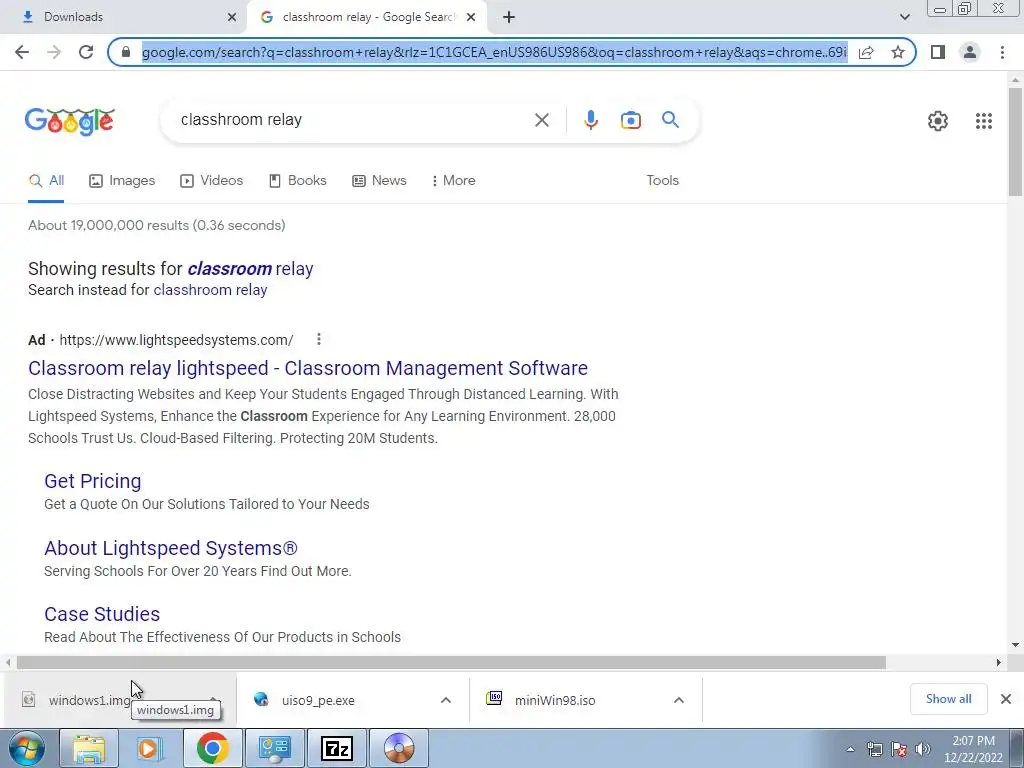
Task: Select the All results tab
Action: tap(46, 181)
